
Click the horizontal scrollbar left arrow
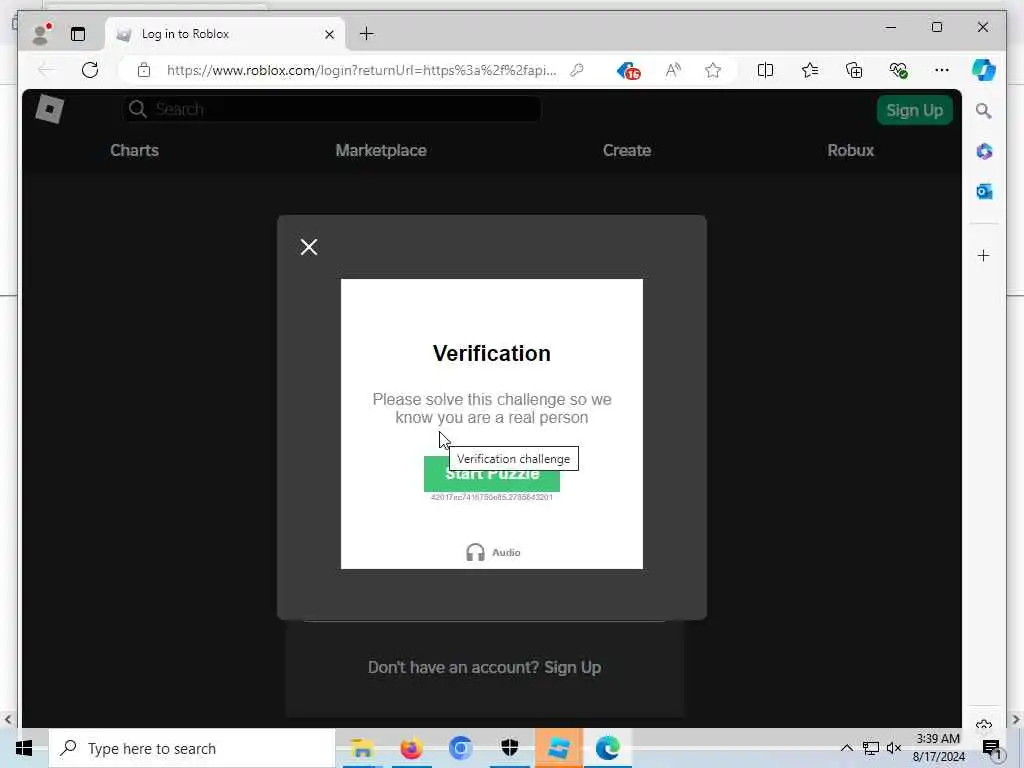(x=8, y=720)
